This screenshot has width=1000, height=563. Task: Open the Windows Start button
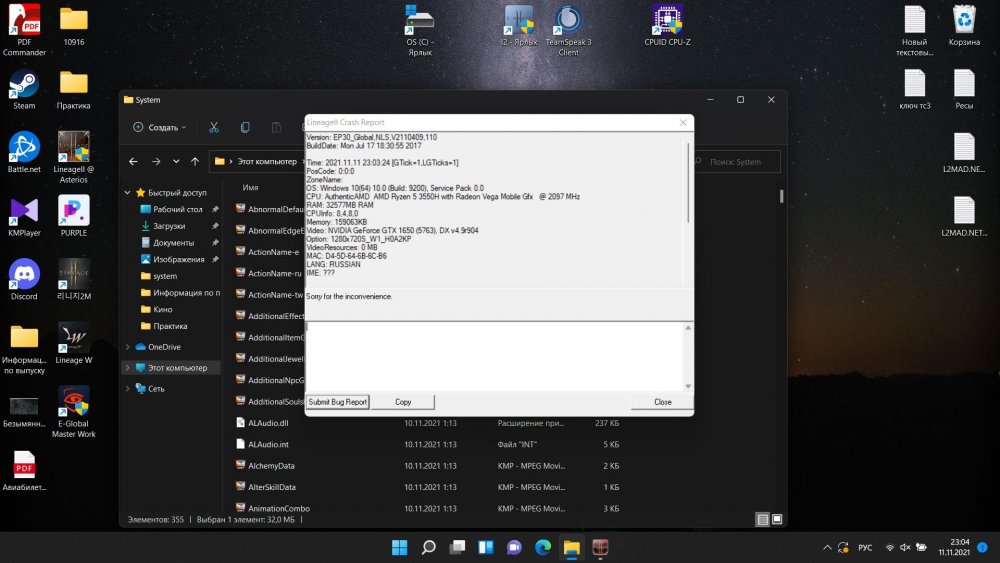click(x=399, y=547)
